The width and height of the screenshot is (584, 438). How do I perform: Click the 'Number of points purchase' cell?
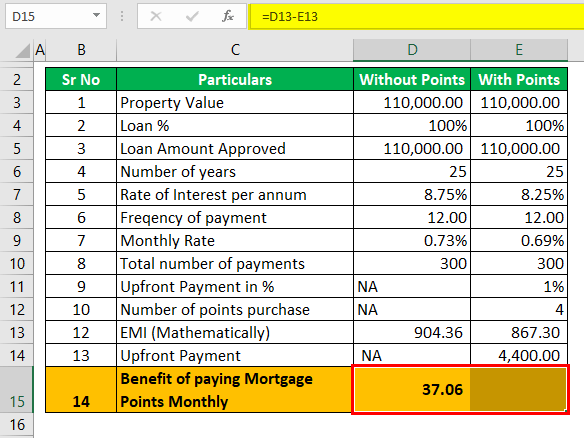[x=235, y=310]
